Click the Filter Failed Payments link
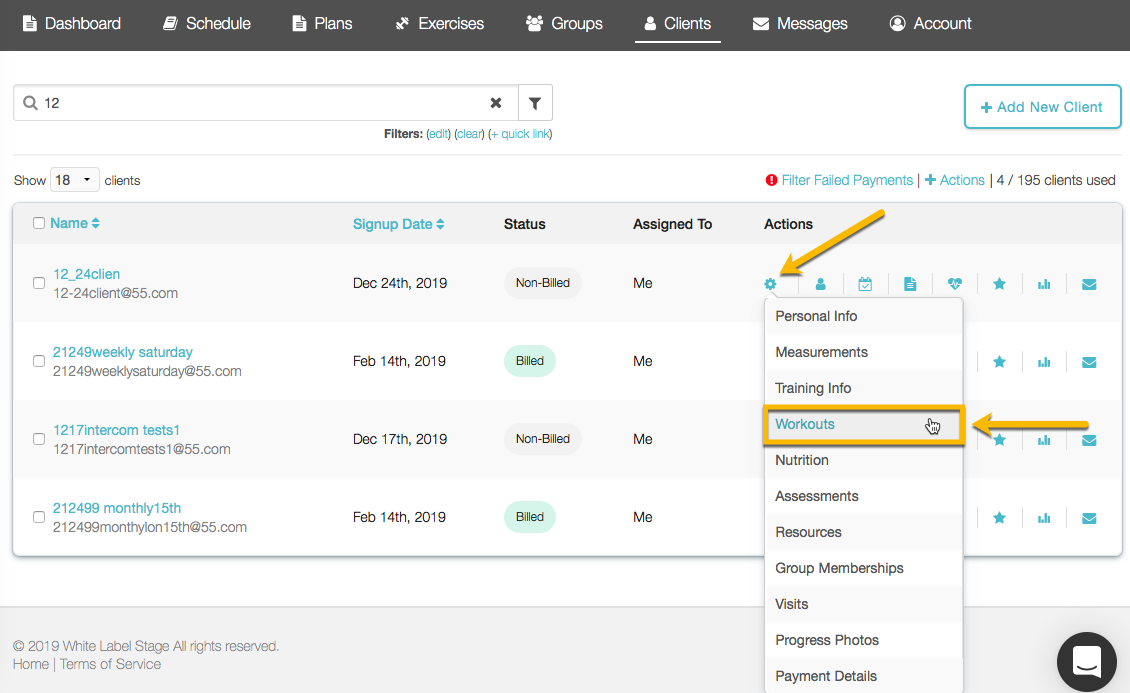Screen dimensions: 1130x693 click(847, 180)
